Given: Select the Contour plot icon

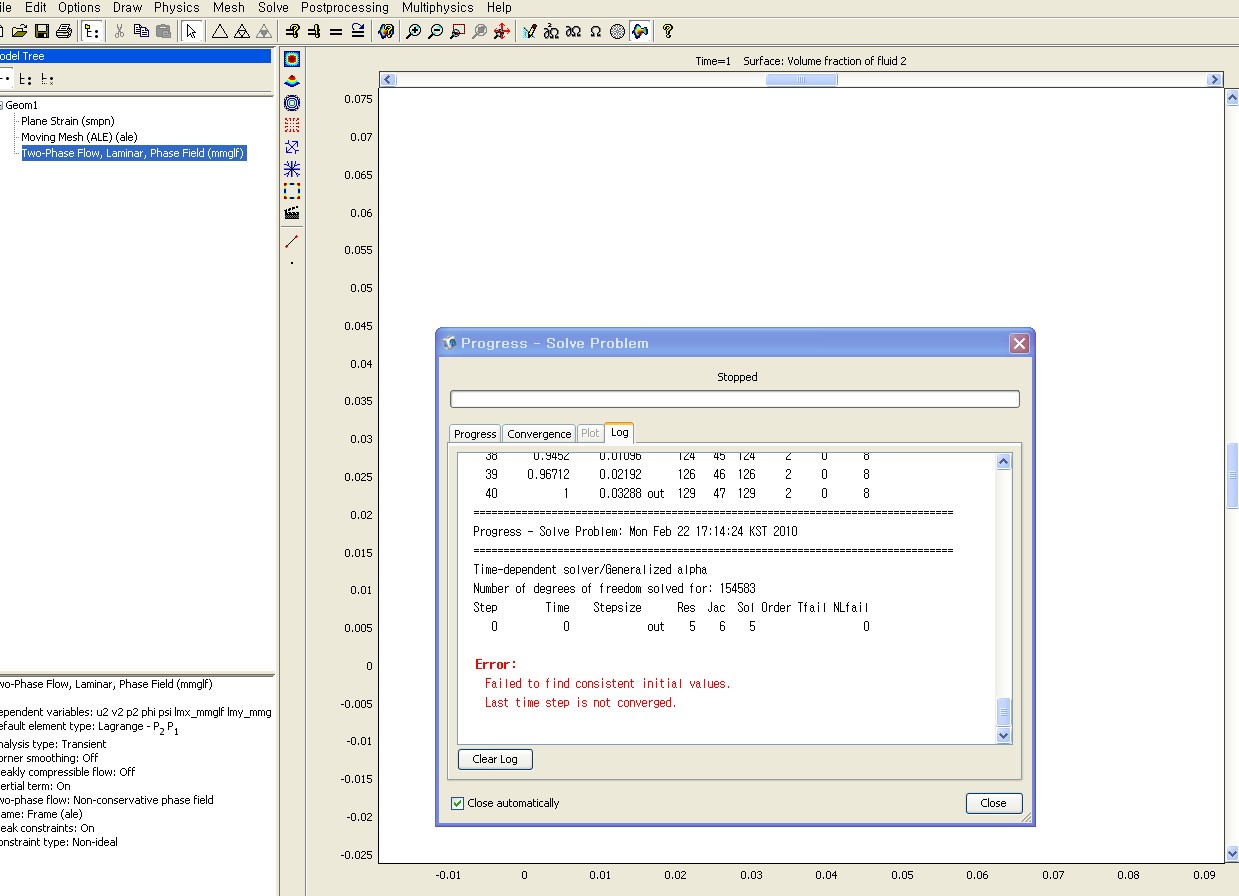Looking at the screenshot, I should (x=292, y=103).
